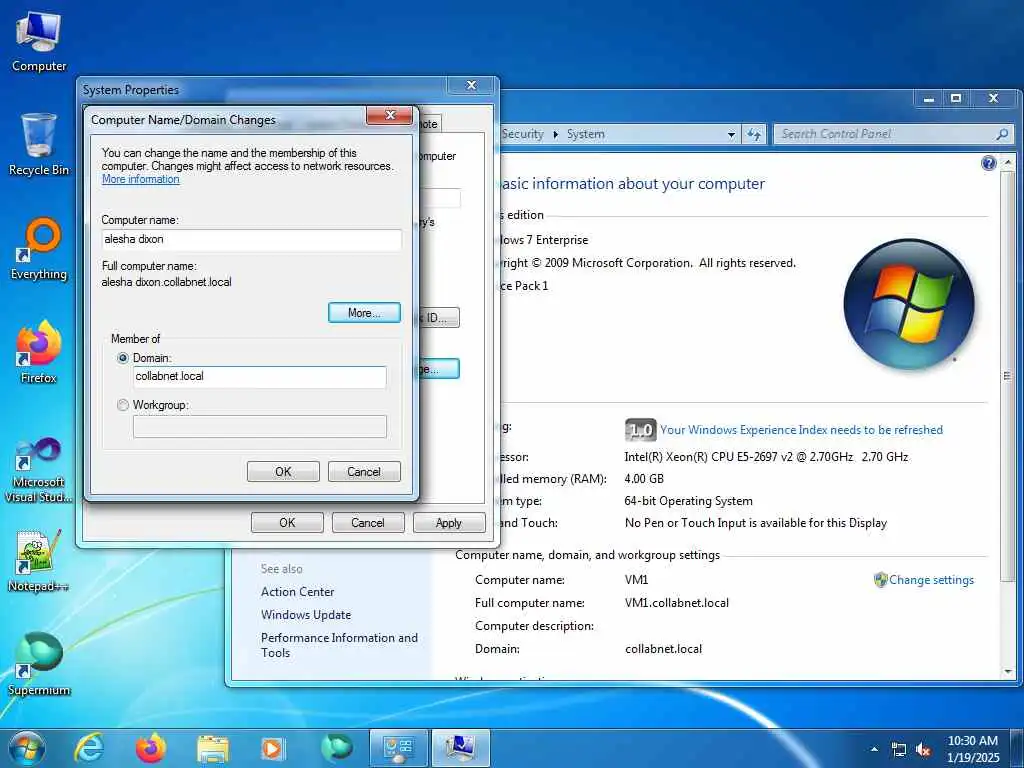Click the System breadcrumb in address bar
Screen dimensions: 1024x768
click(x=586, y=134)
